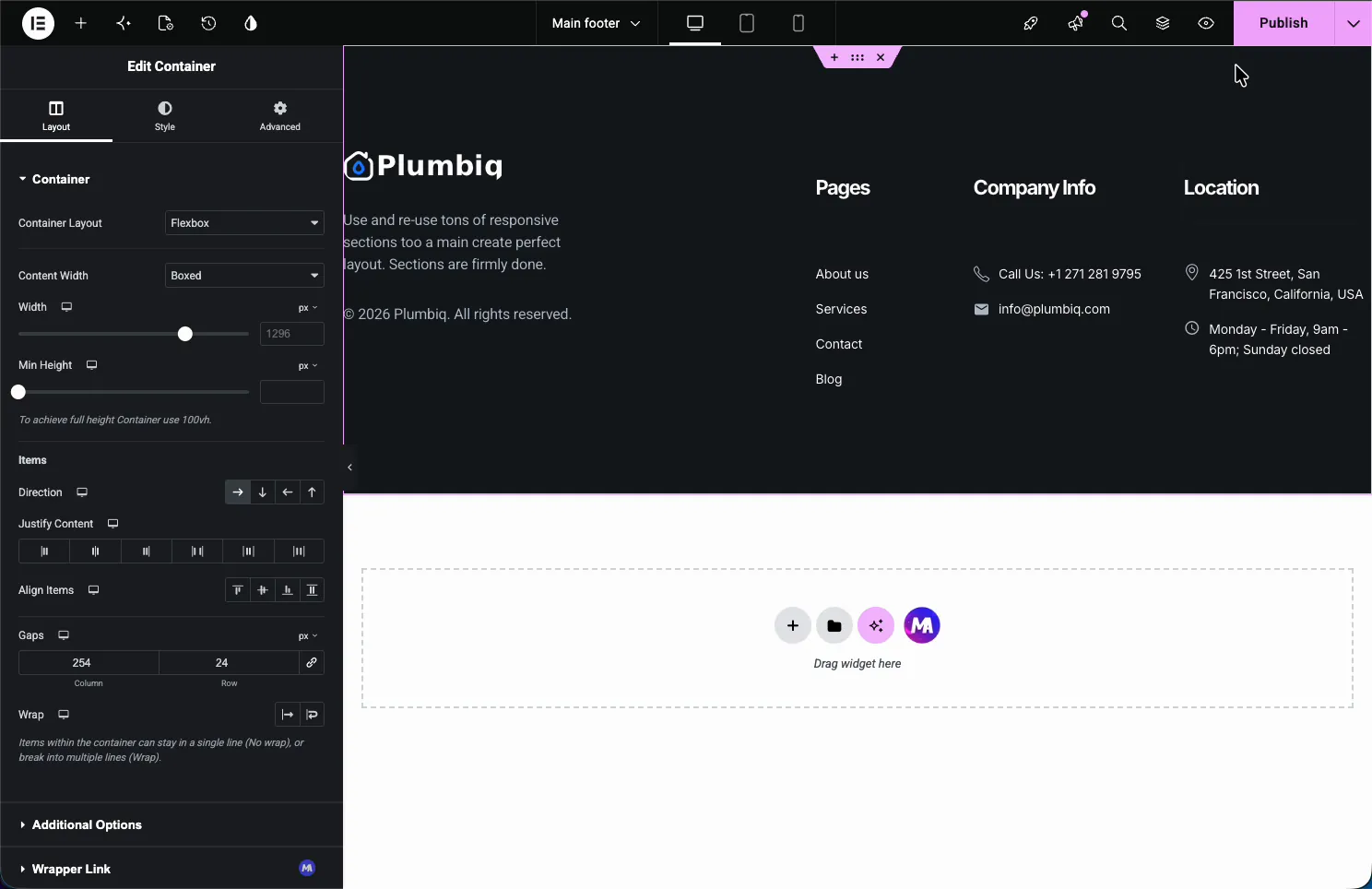This screenshot has height=889, width=1372.
Task: Open the Main footer document dropdown
Action: 597,23
